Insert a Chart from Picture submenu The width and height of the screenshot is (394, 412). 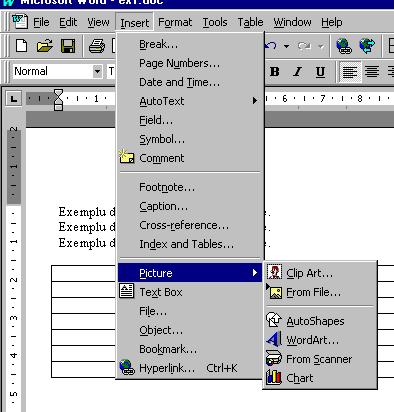320,378
